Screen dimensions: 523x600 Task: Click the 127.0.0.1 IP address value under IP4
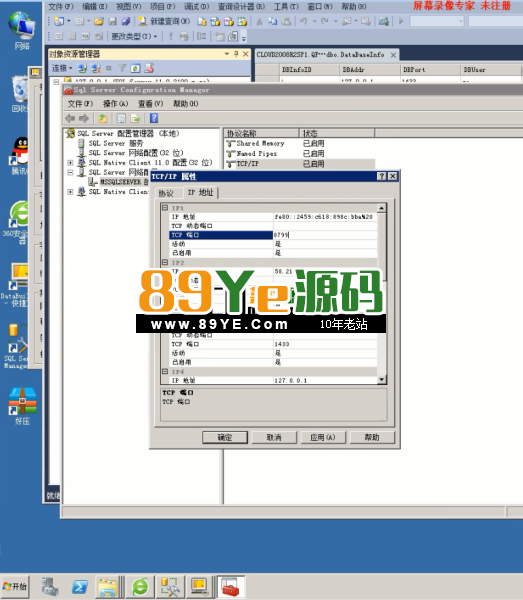325,380
